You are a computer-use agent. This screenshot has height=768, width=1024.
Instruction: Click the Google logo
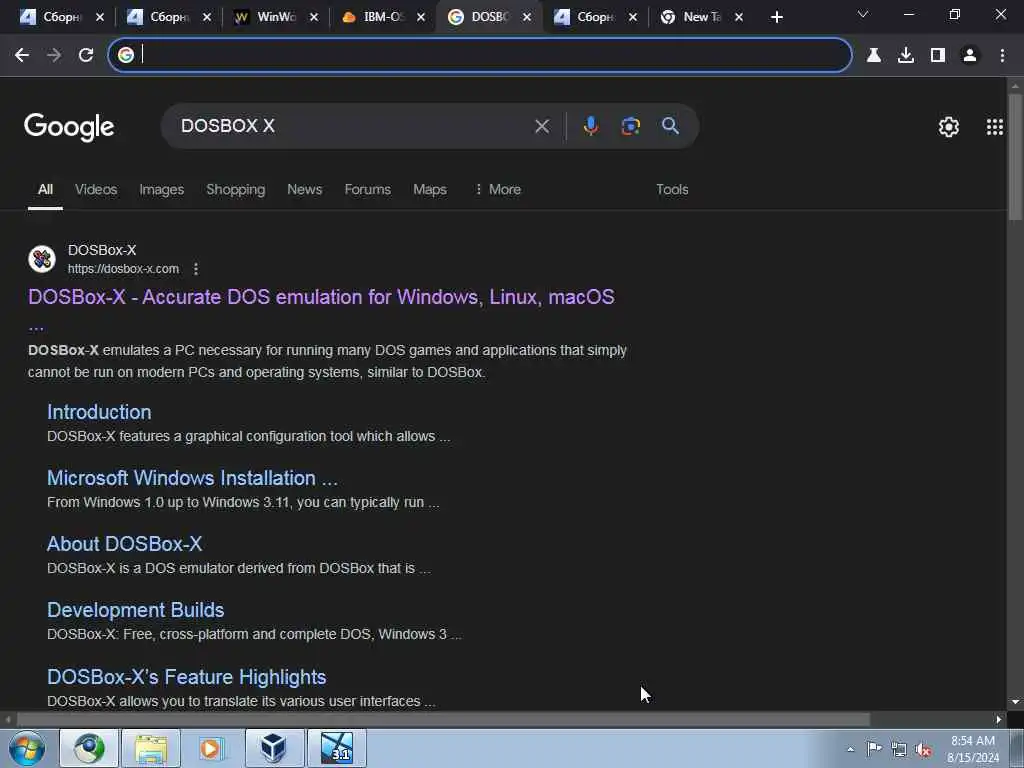tap(69, 127)
